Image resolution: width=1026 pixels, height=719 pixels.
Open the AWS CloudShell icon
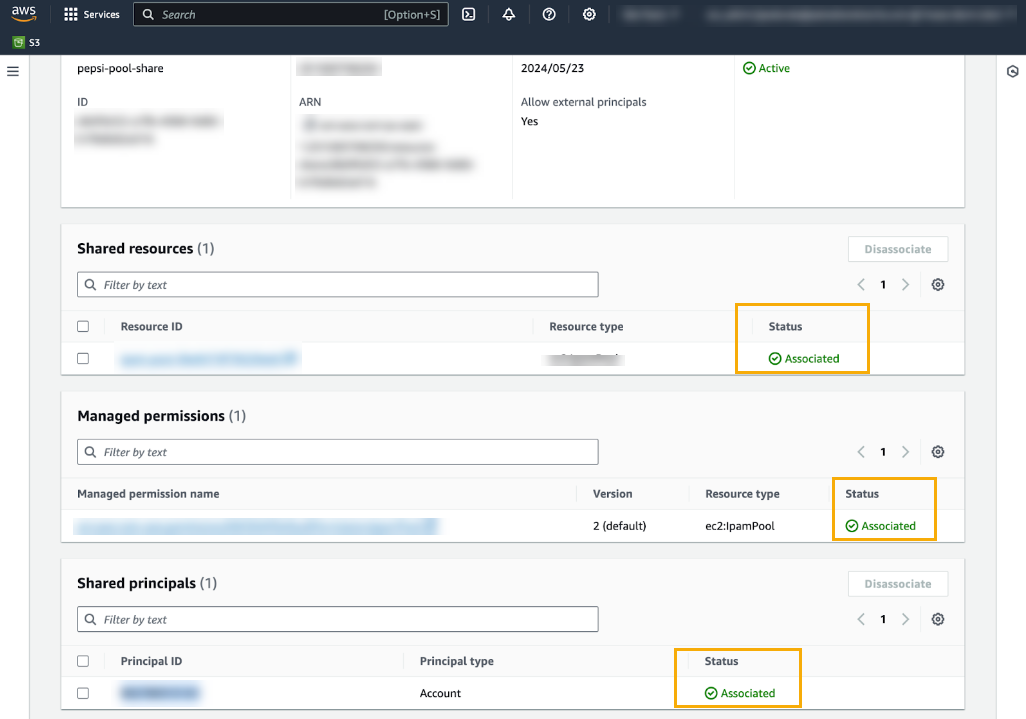pos(468,14)
